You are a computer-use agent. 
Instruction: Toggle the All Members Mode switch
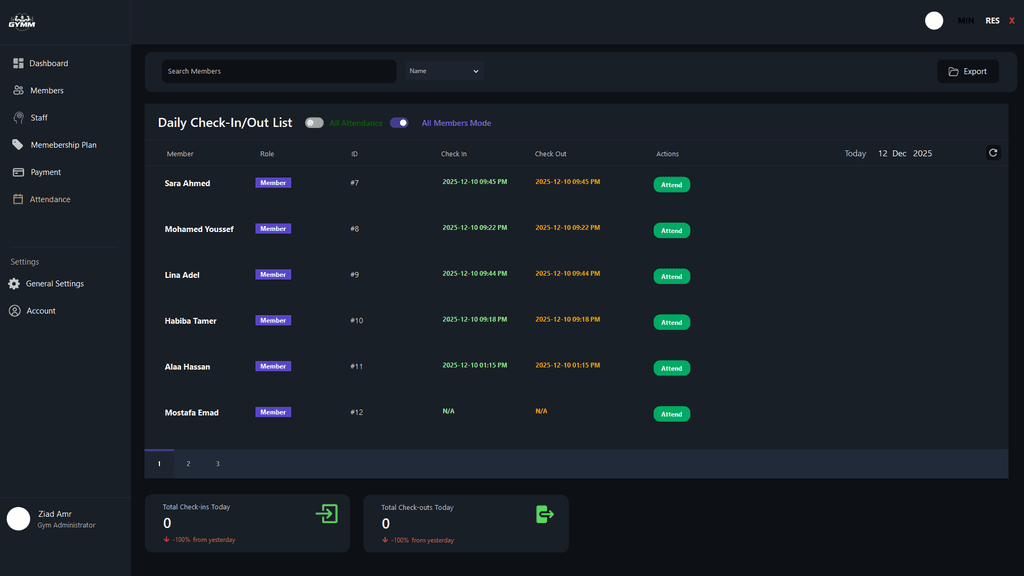(399, 123)
